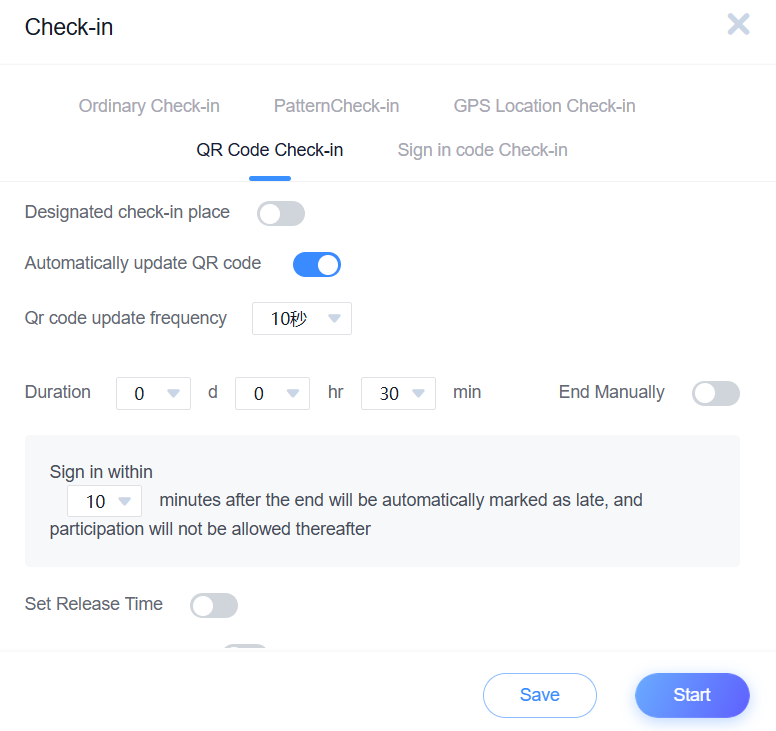The height and width of the screenshot is (731, 776).
Task: Switch to Sign in code Check-in tab
Action: point(482,150)
